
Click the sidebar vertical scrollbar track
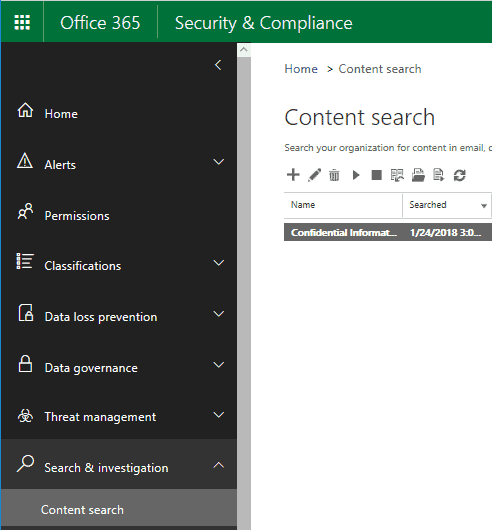[x=244, y=293]
